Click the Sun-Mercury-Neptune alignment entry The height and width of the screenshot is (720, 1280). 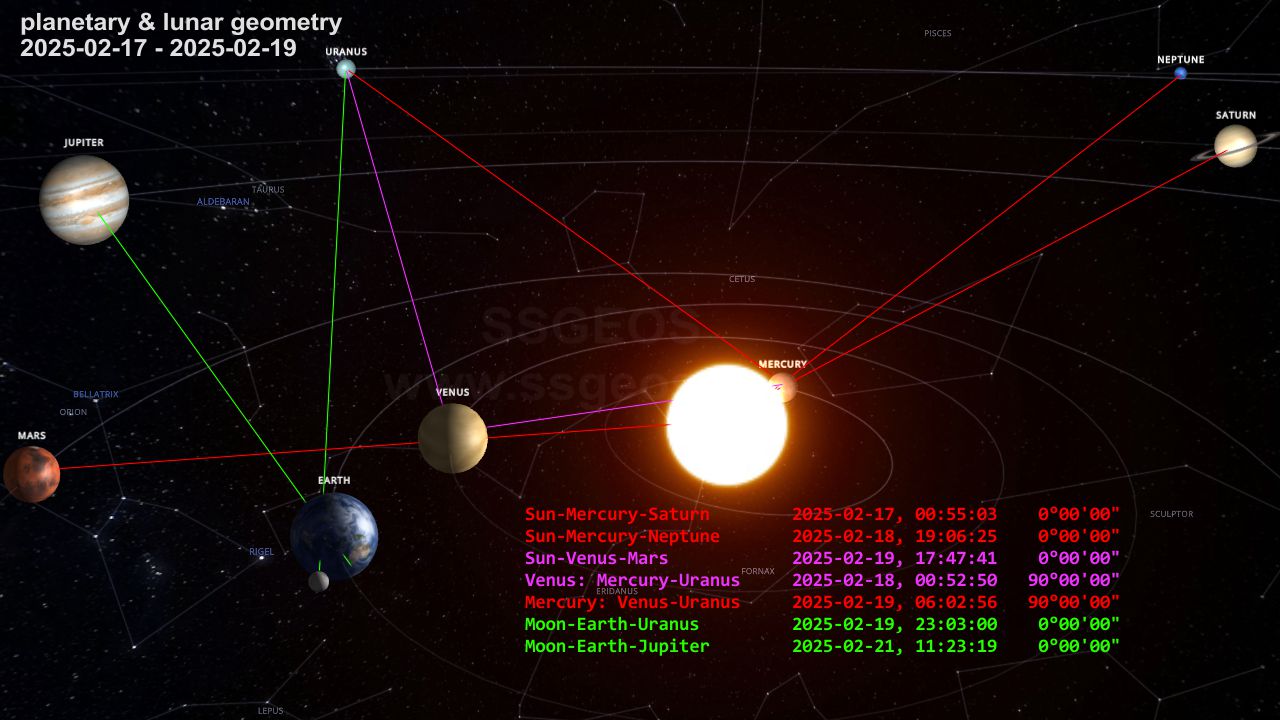(x=622, y=536)
